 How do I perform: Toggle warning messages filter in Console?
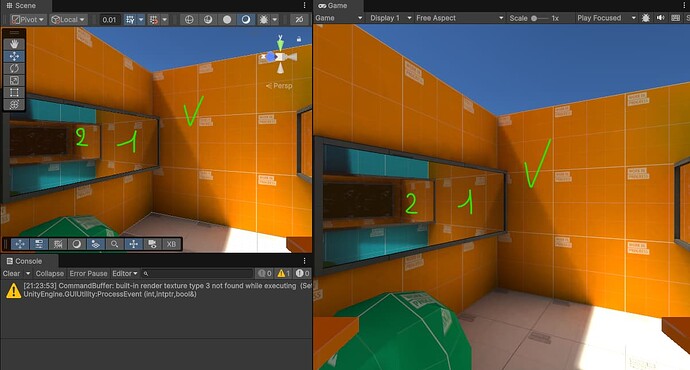tap(283, 273)
